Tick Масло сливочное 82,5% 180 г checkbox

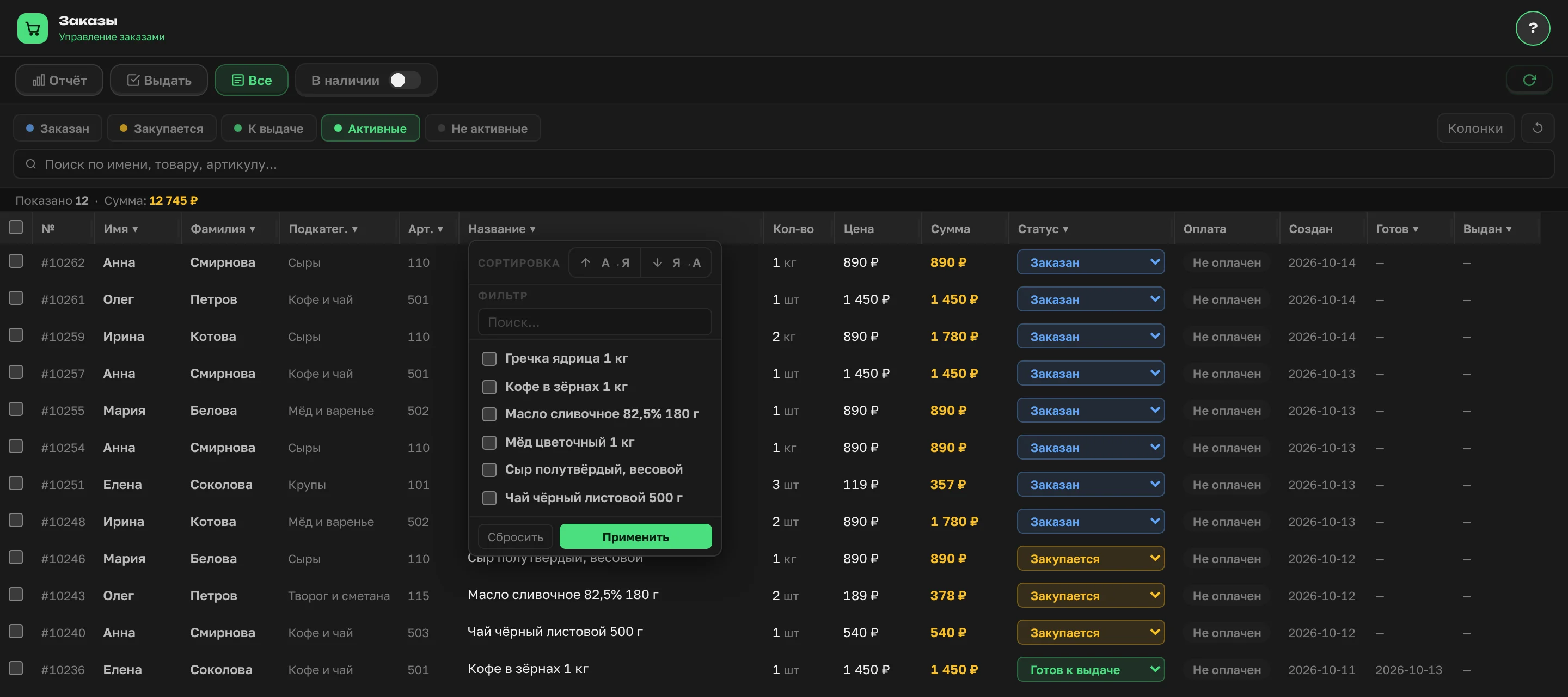pyautogui.click(x=489, y=414)
